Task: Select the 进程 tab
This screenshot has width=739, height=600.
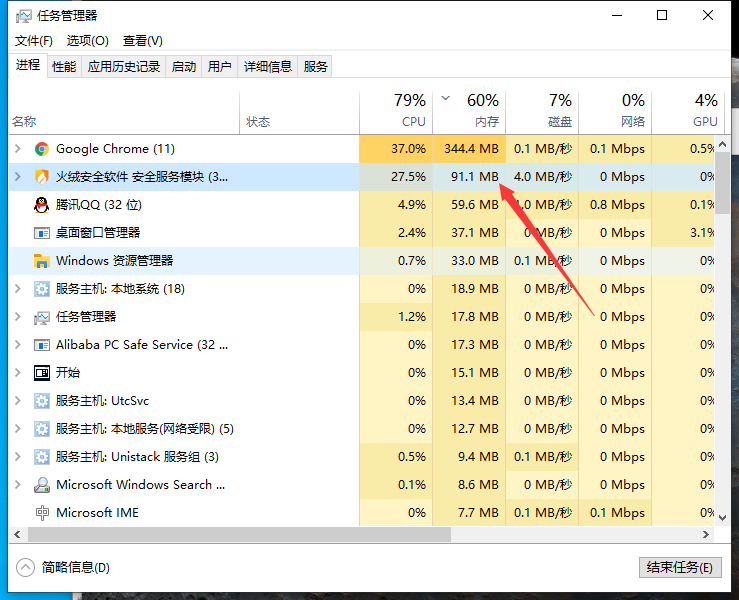Action: click(28, 65)
